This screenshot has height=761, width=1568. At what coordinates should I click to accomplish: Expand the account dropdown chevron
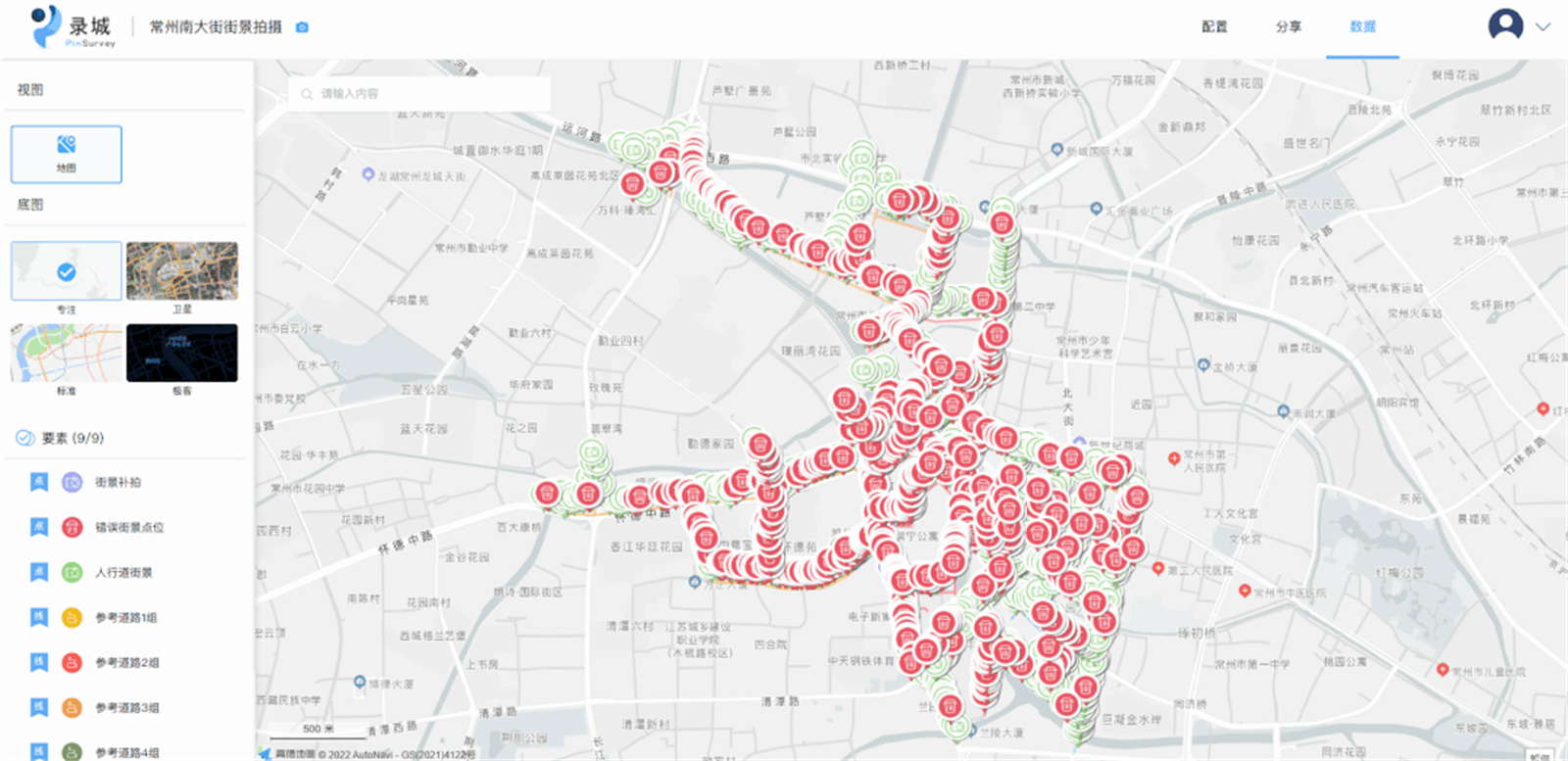pyautogui.click(x=1543, y=27)
